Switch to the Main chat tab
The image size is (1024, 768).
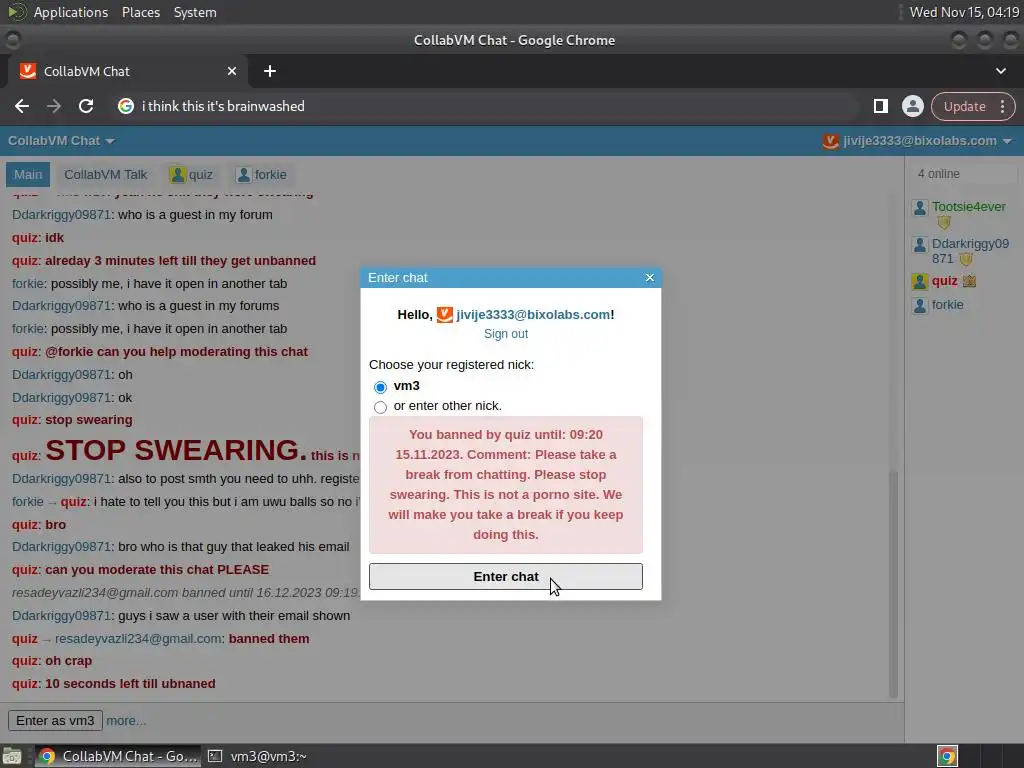(28, 175)
